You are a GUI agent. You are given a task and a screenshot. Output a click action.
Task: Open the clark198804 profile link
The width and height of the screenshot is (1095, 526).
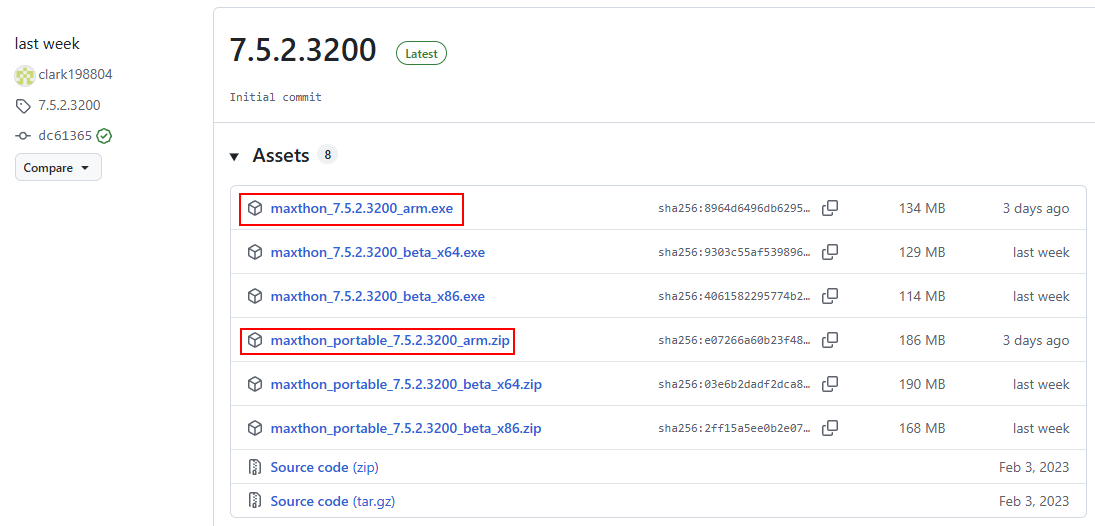click(75, 75)
